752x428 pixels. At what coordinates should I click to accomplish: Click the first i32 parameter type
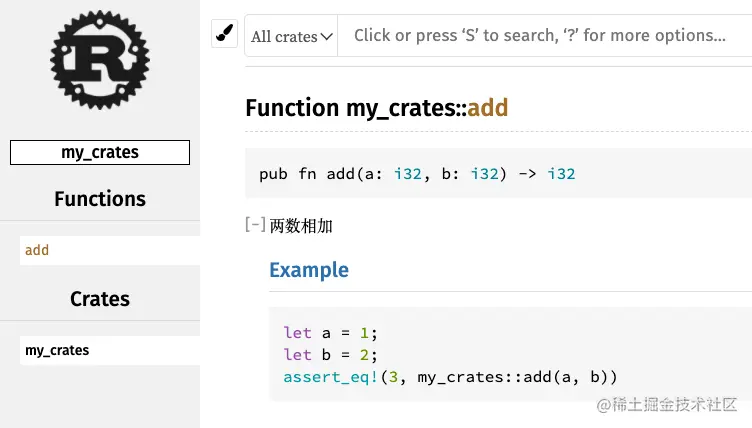[408, 174]
